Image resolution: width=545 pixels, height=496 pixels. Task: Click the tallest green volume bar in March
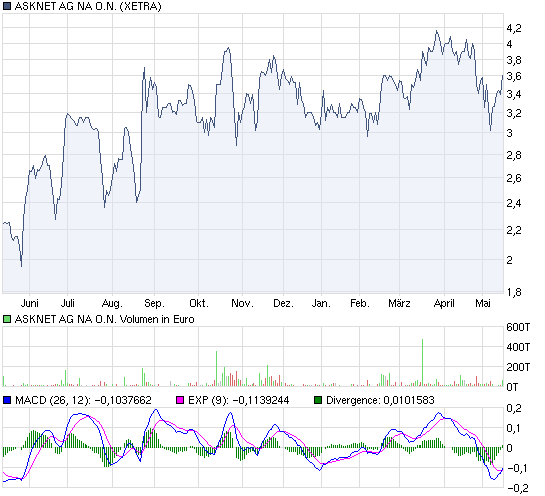tap(422, 362)
